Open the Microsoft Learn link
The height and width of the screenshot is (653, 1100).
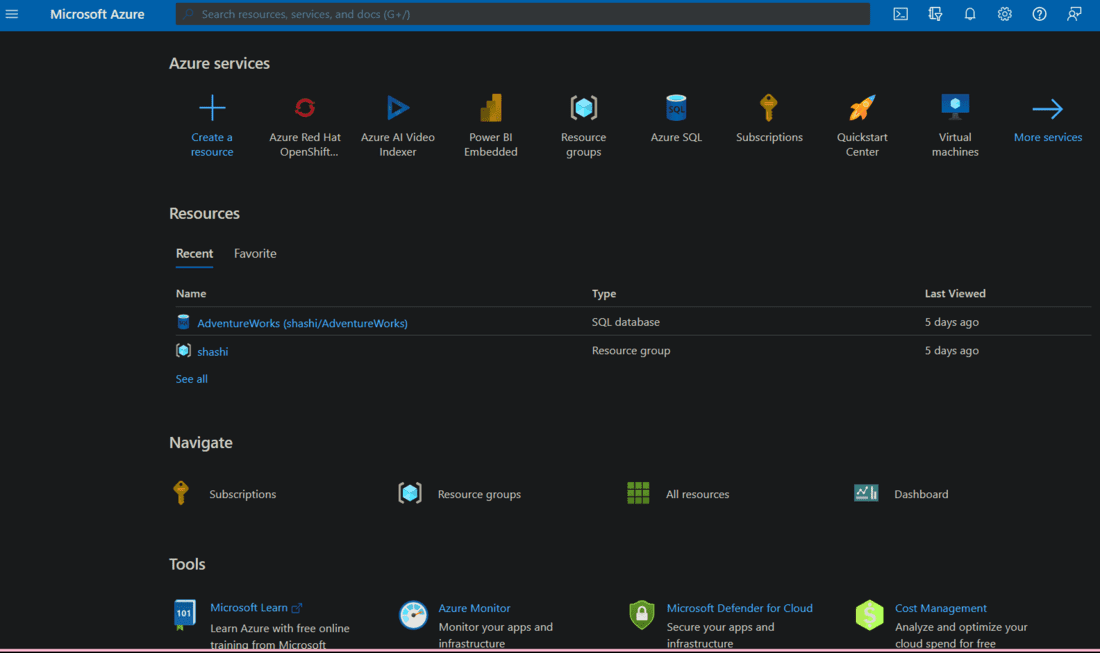(x=249, y=608)
